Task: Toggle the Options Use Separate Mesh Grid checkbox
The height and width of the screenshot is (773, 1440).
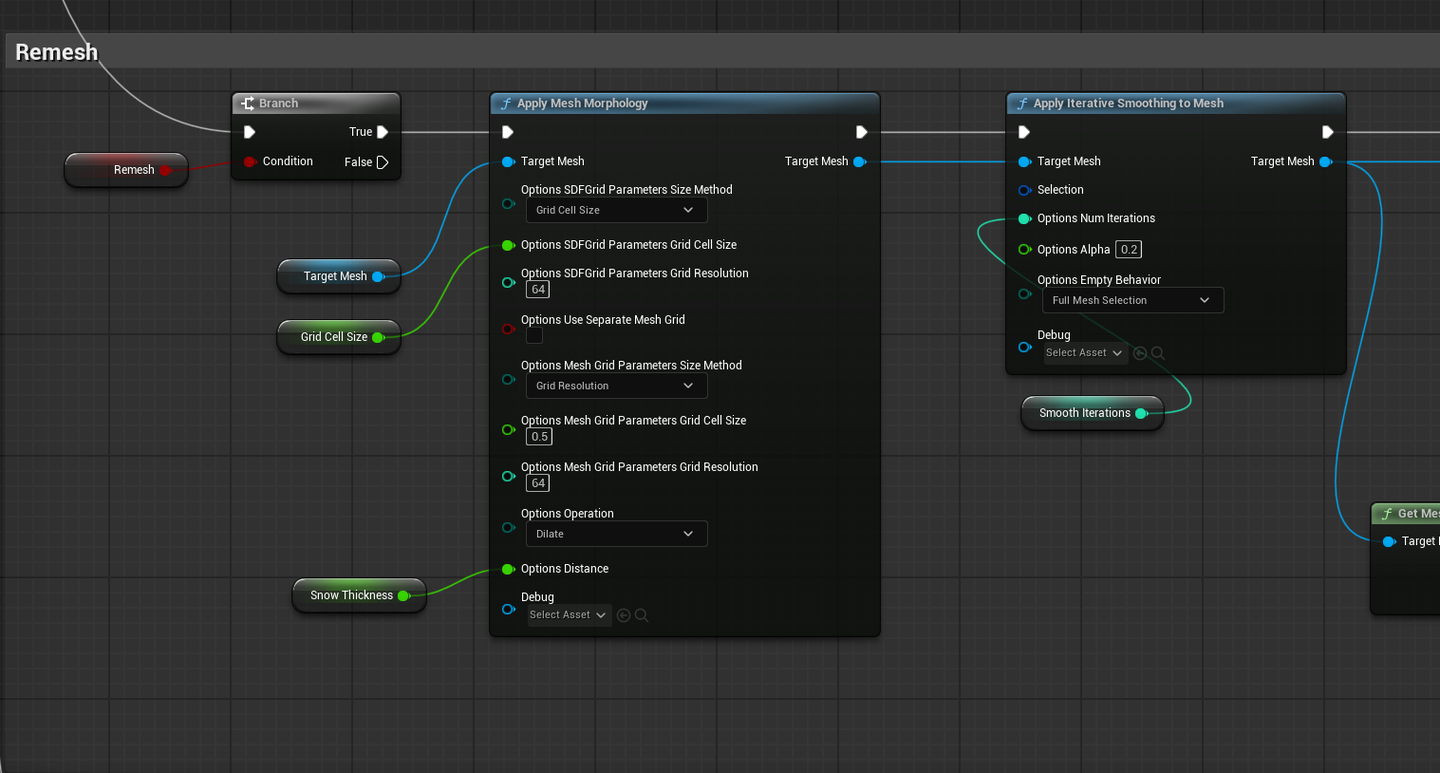Action: [535, 336]
